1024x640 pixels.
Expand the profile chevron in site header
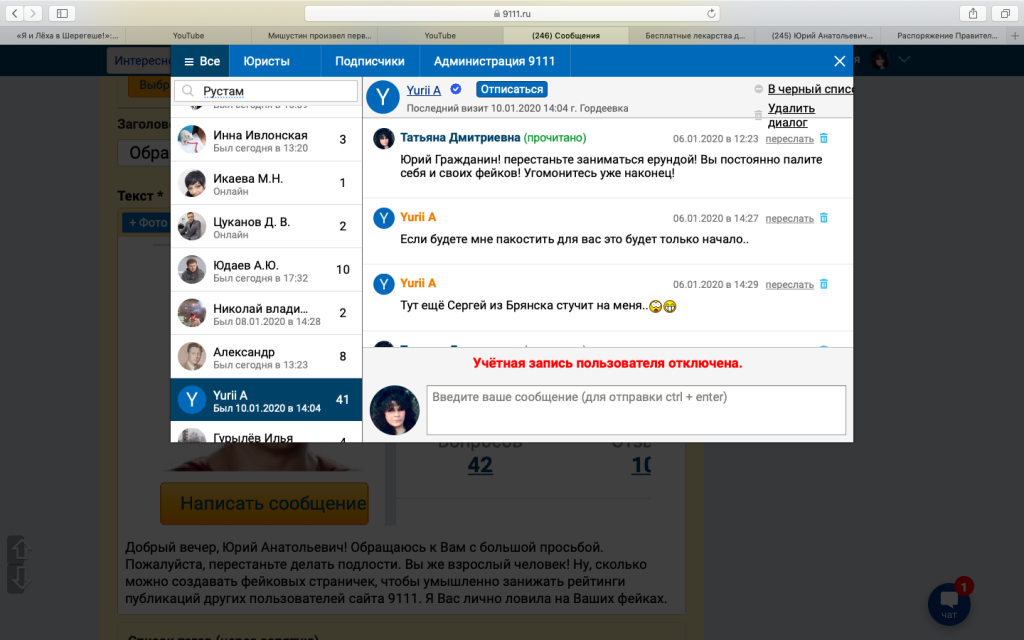(904, 60)
